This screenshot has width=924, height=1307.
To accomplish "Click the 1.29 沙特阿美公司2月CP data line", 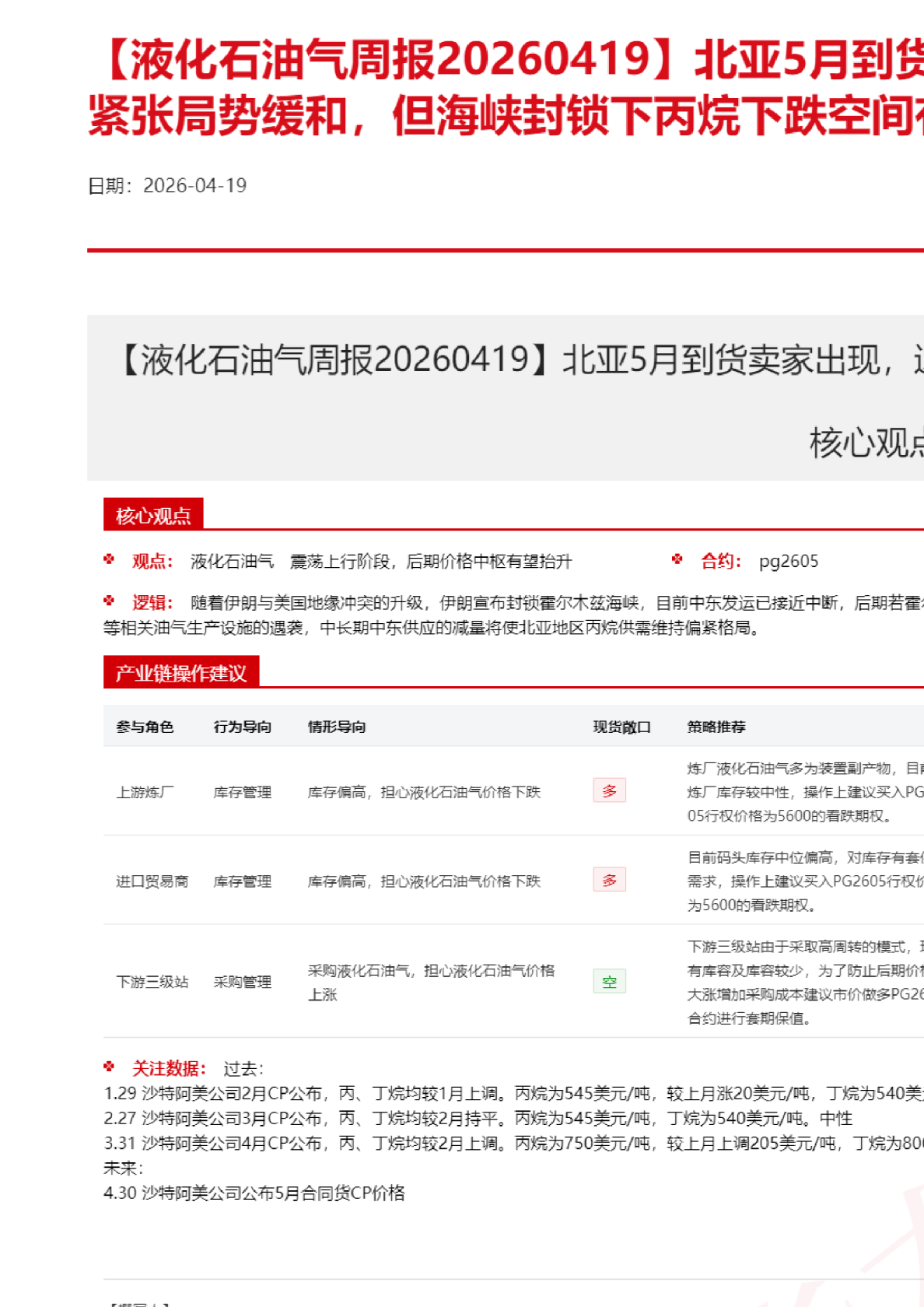I will [513, 1093].
